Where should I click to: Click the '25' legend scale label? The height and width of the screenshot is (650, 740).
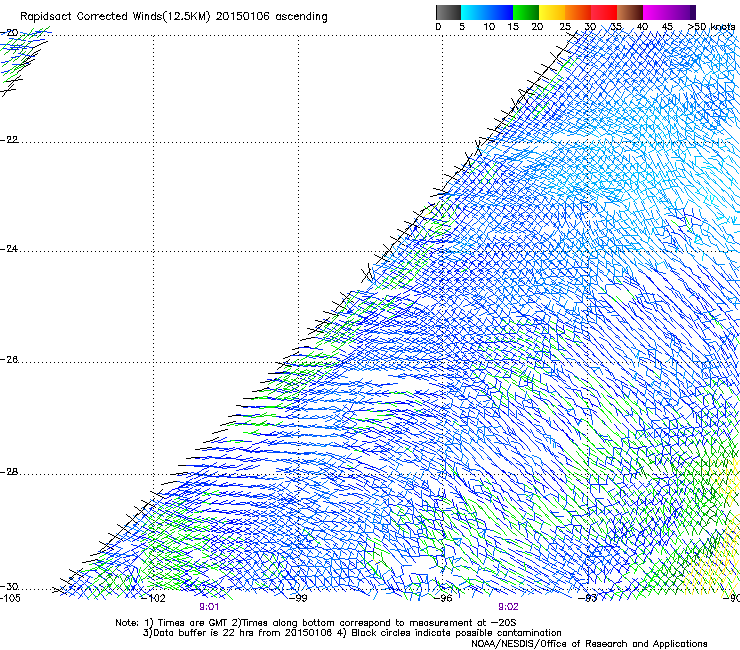pos(565,27)
